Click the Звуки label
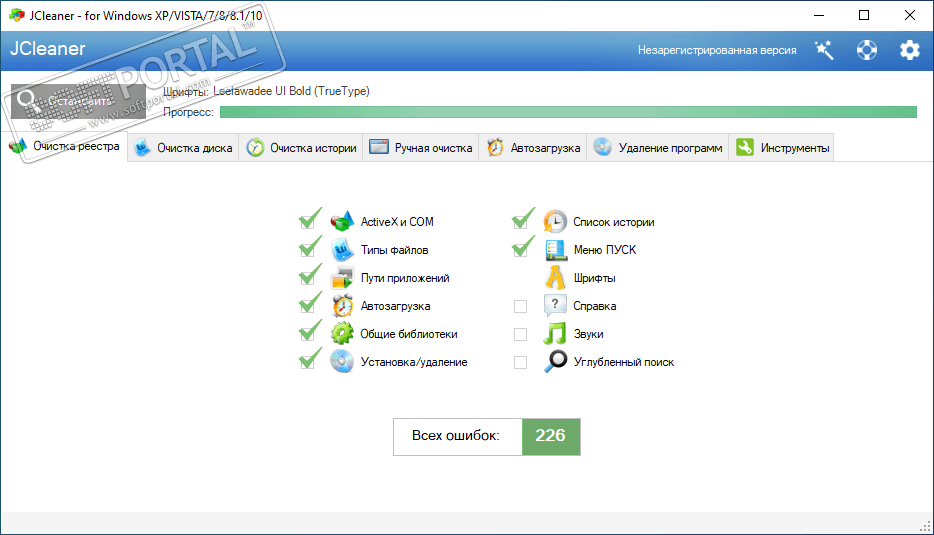Screen dimensions: 934x535 [589, 334]
